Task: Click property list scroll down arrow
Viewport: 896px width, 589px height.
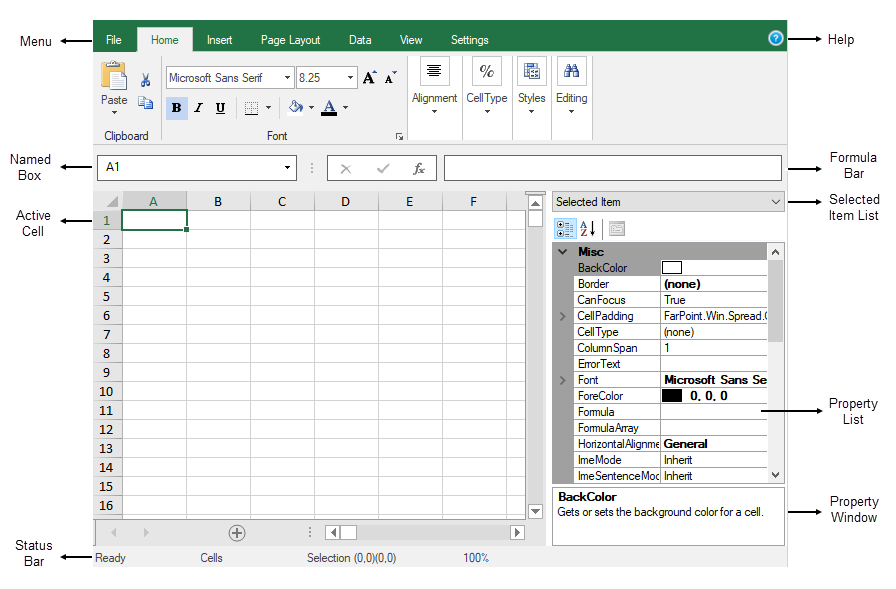Action: 775,475
